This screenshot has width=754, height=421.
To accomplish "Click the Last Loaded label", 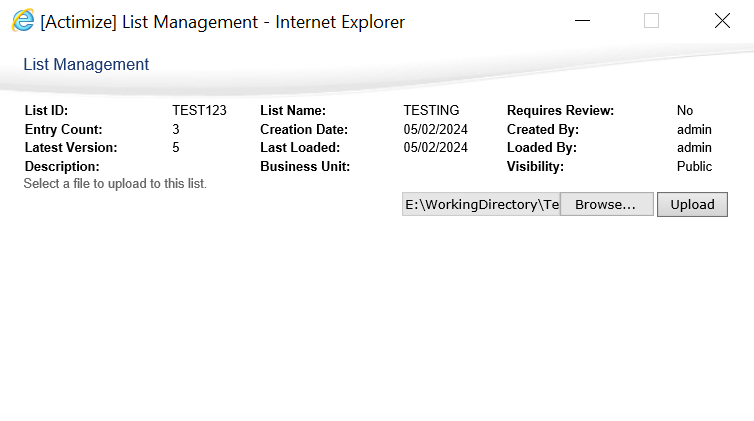I will point(300,148).
